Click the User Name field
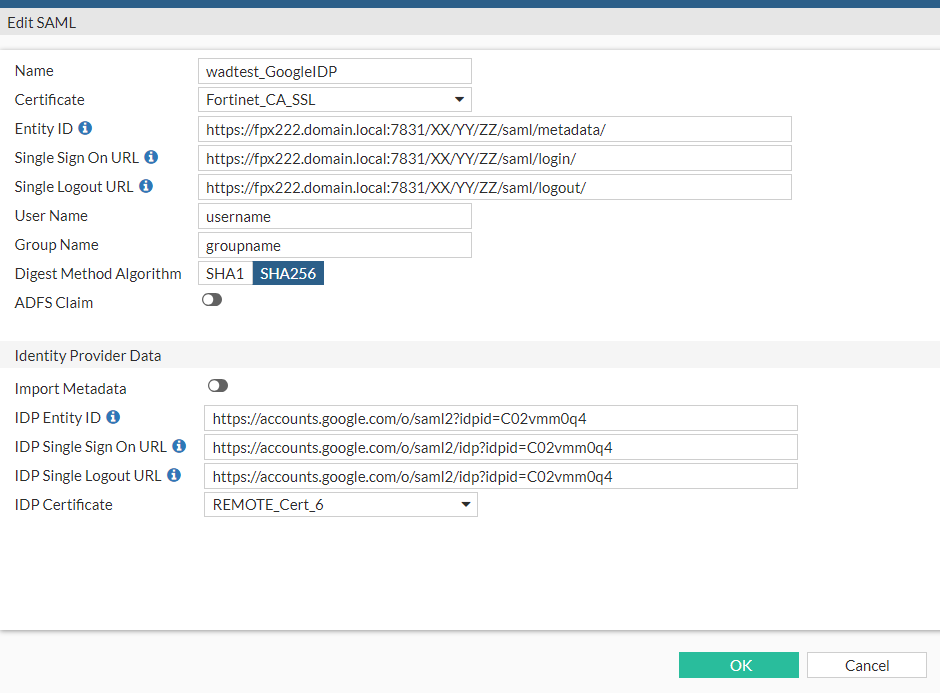Image resolution: width=940 pixels, height=693 pixels. (x=335, y=216)
